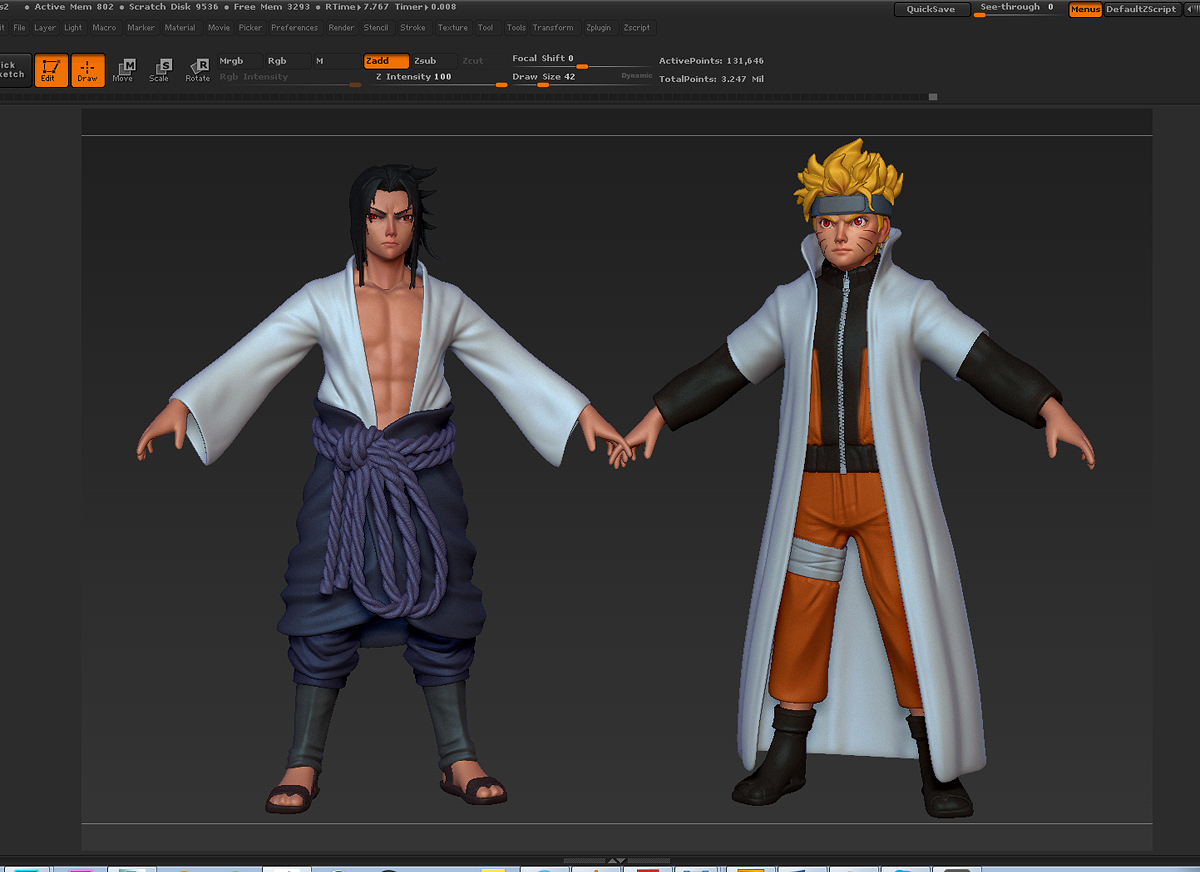Open the Layer menu
Viewport: 1200px width, 872px height.
pyautogui.click(x=45, y=28)
